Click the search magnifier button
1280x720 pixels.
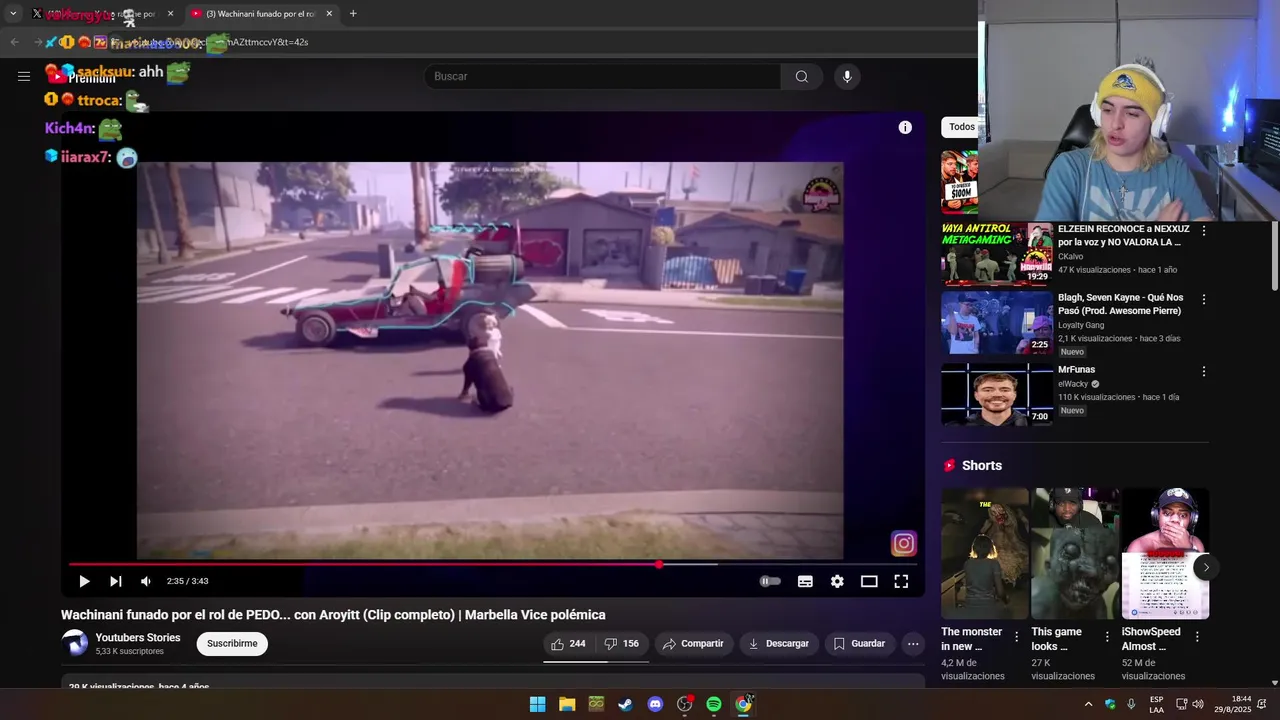[x=802, y=76]
